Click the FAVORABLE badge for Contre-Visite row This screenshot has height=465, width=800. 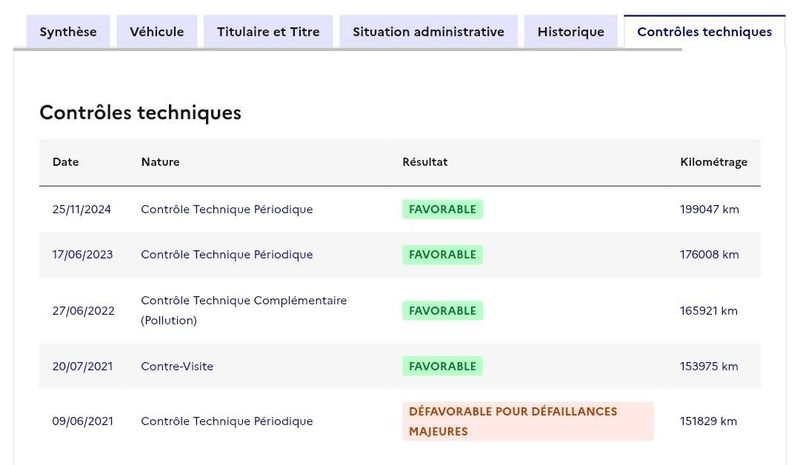(x=442, y=366)
